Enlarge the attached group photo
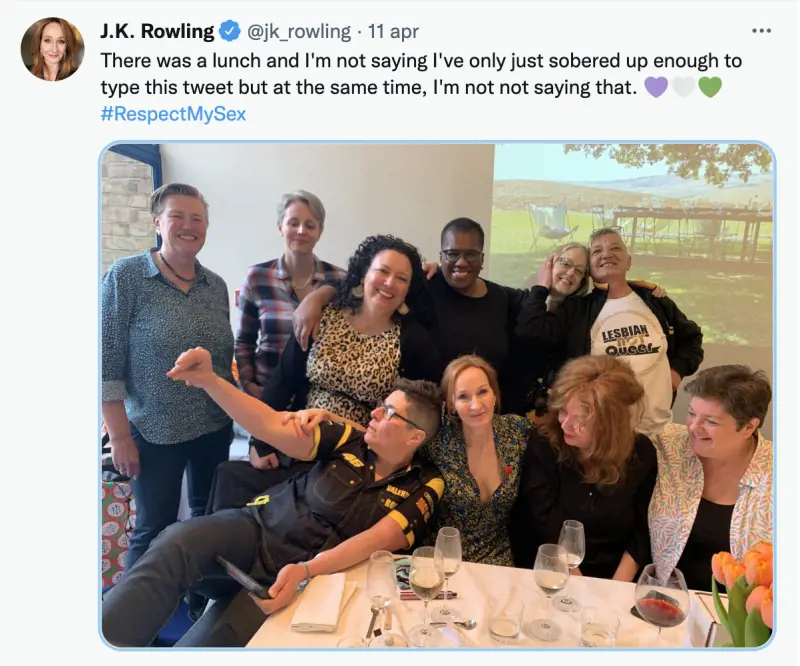 click(437, 395)
